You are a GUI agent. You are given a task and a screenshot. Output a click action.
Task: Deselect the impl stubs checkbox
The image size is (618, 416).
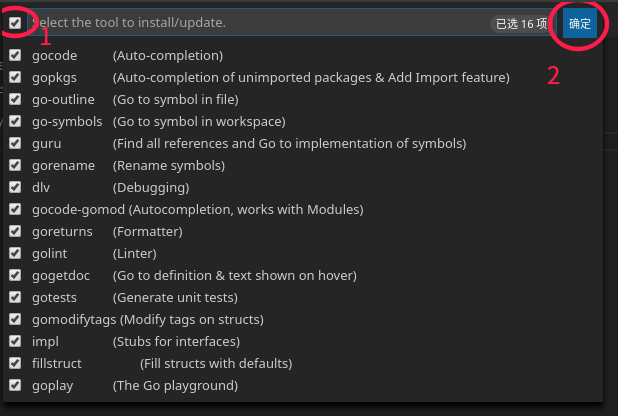[15, 341]
